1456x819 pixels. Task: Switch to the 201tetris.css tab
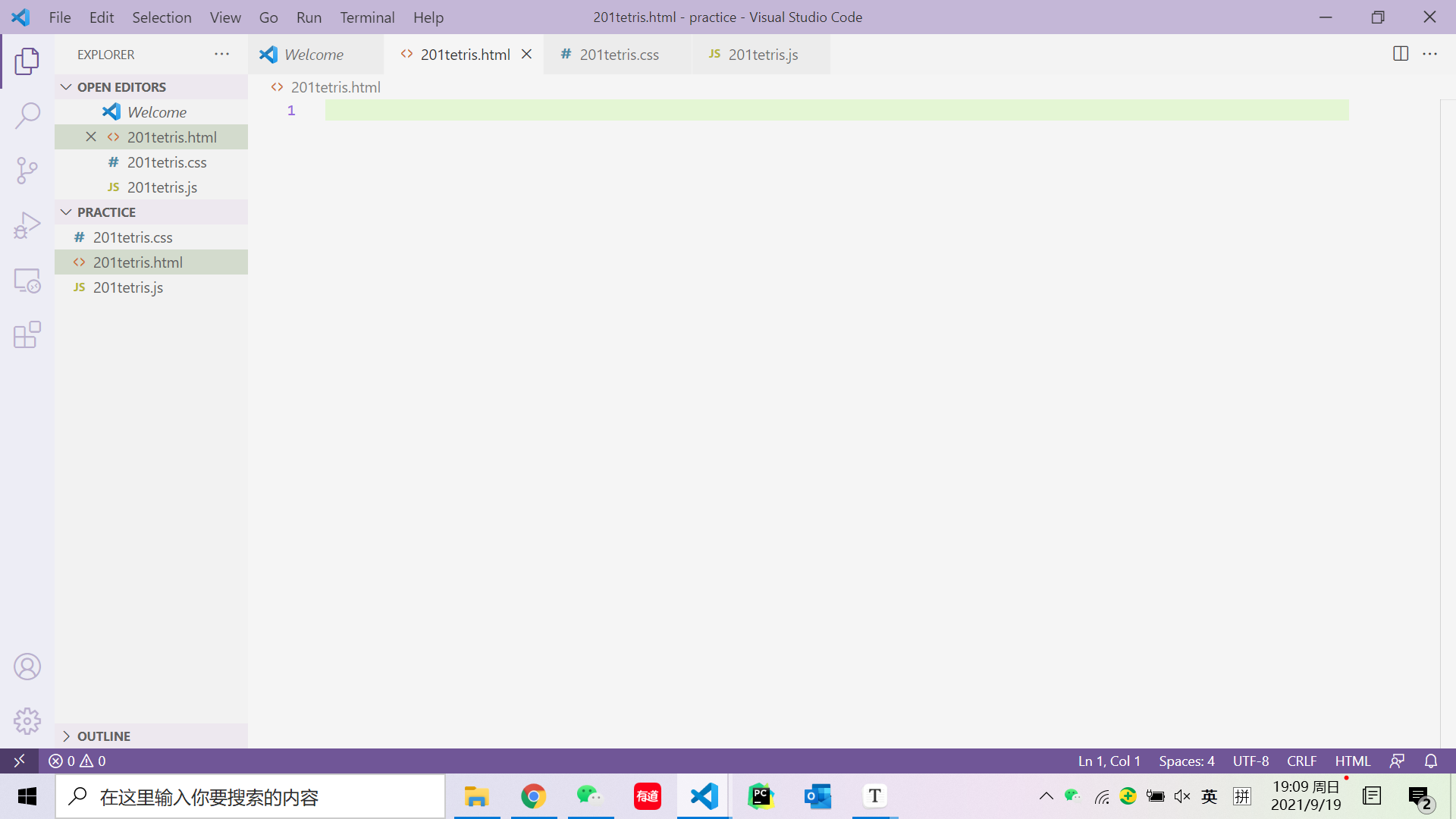tap(618, 55)
